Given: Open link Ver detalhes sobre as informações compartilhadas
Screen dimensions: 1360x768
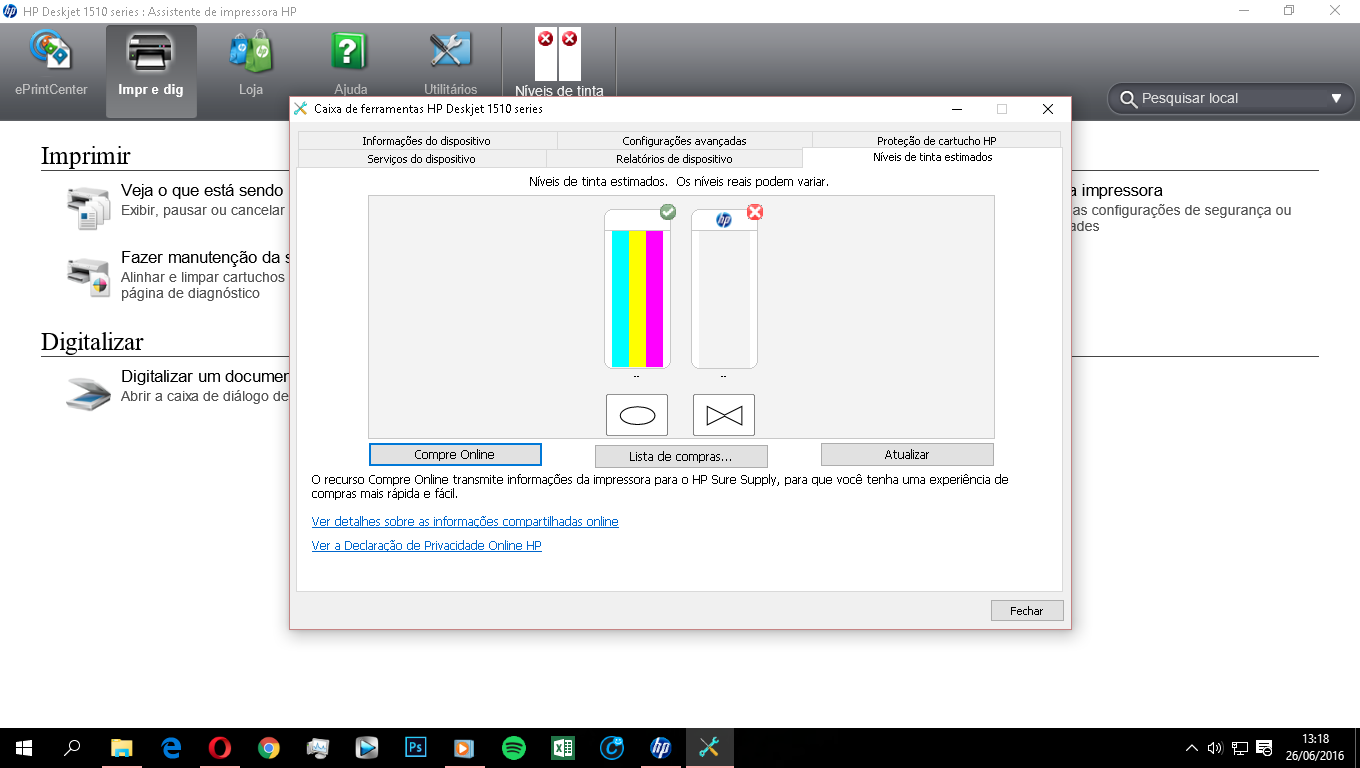Looking at the screenshot, I should pos(465,522).
